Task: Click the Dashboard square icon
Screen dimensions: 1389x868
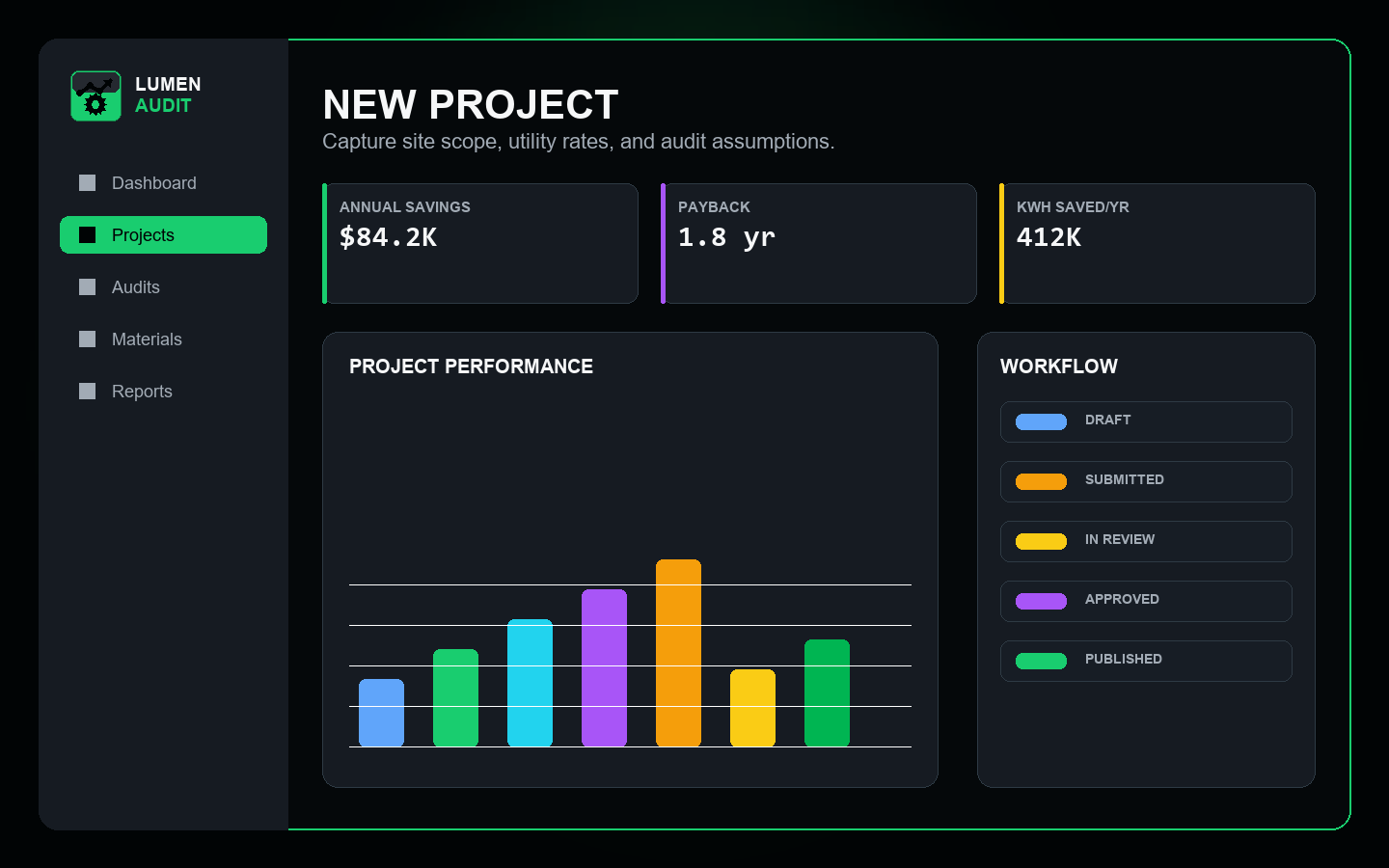Action: tap(88, 183)
